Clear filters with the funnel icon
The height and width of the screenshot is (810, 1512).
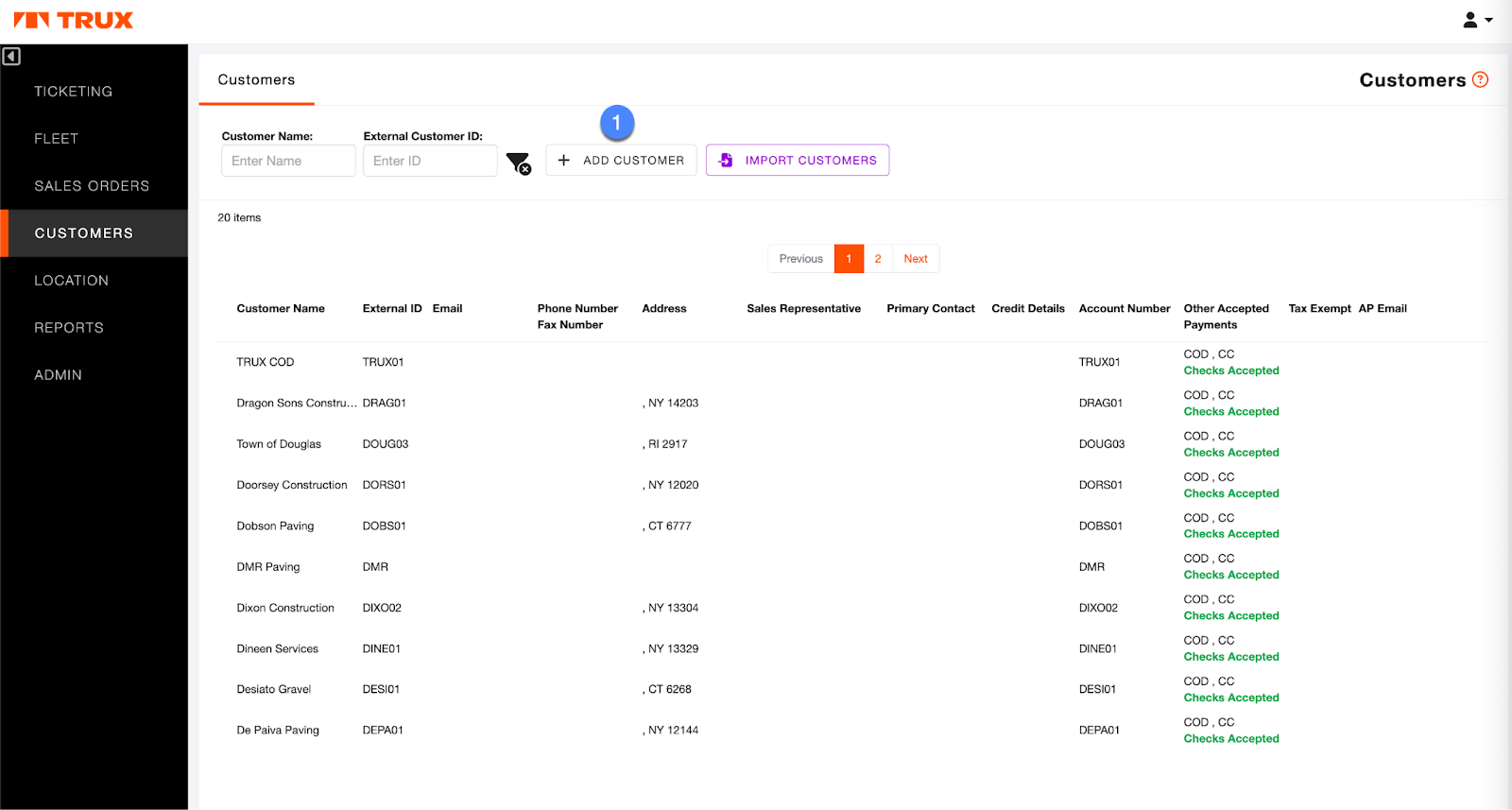pos(518,164)
